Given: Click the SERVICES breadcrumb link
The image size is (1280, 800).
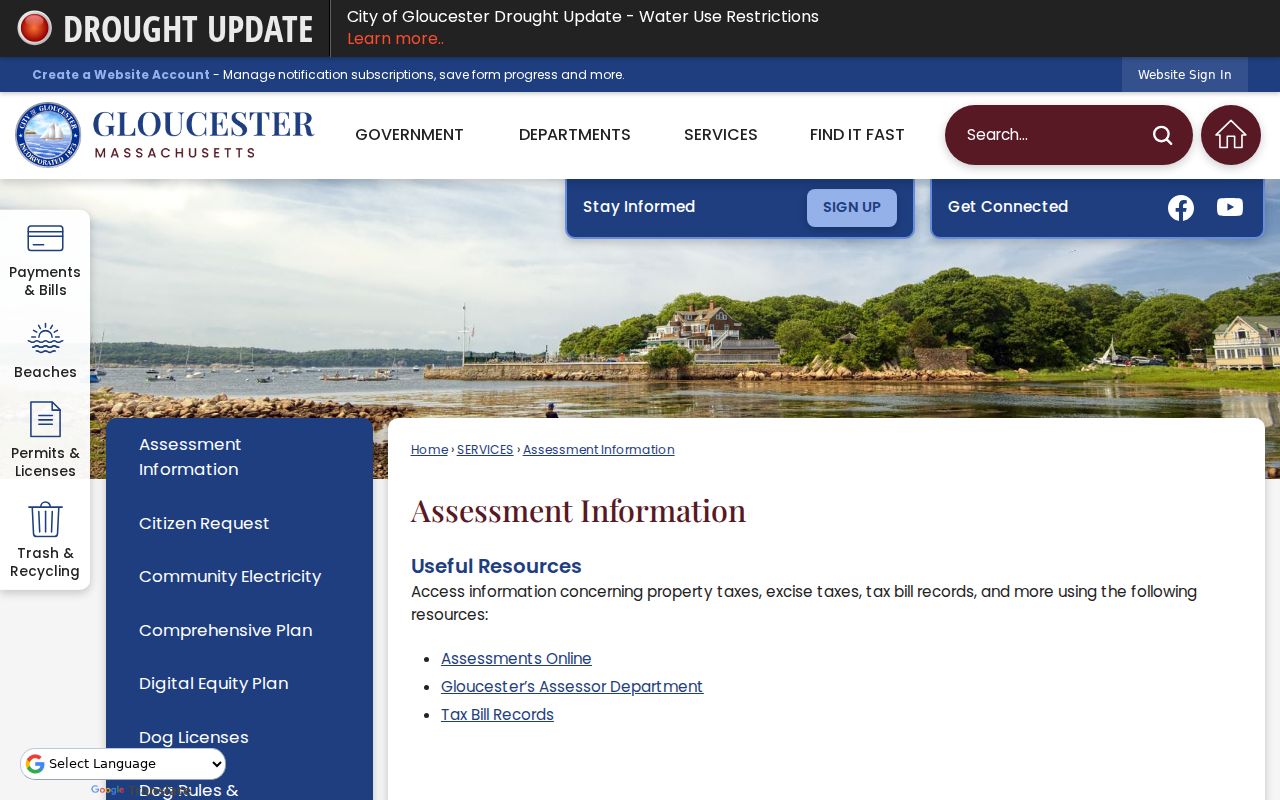Looking at the screenshot, I should (485, 450).
